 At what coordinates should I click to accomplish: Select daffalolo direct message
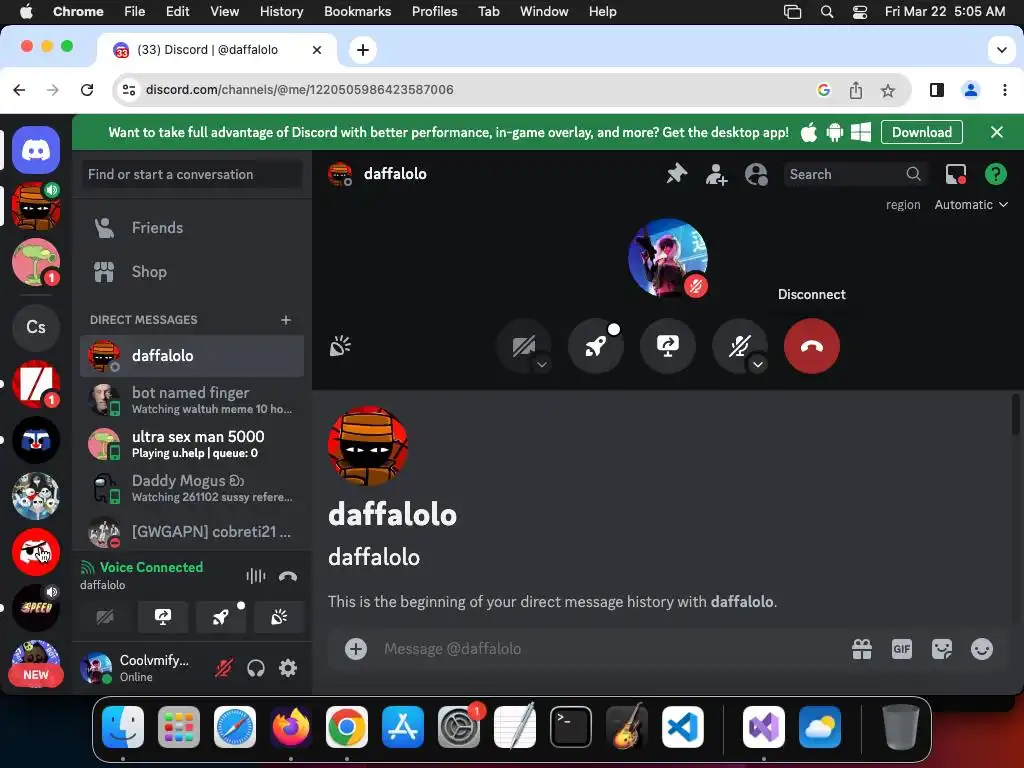click(192, 356)
